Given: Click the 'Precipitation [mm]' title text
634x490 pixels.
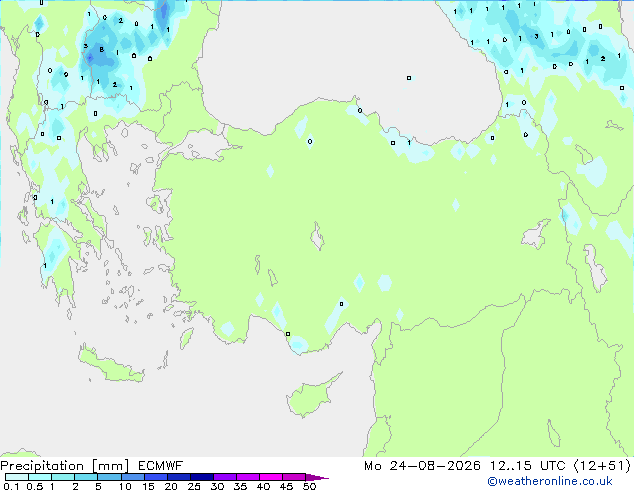Looking at the screenshot, I should pyautogui.click(x=65, y=466).
